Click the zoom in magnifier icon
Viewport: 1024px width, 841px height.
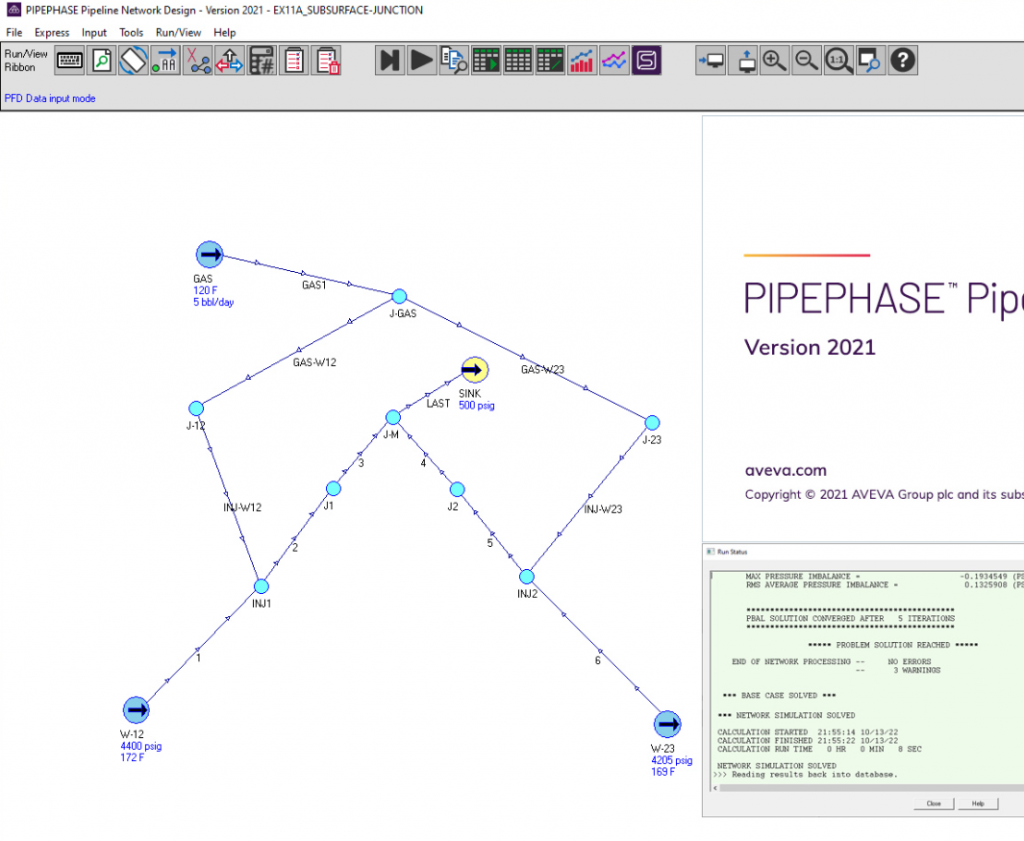[775, 61]
